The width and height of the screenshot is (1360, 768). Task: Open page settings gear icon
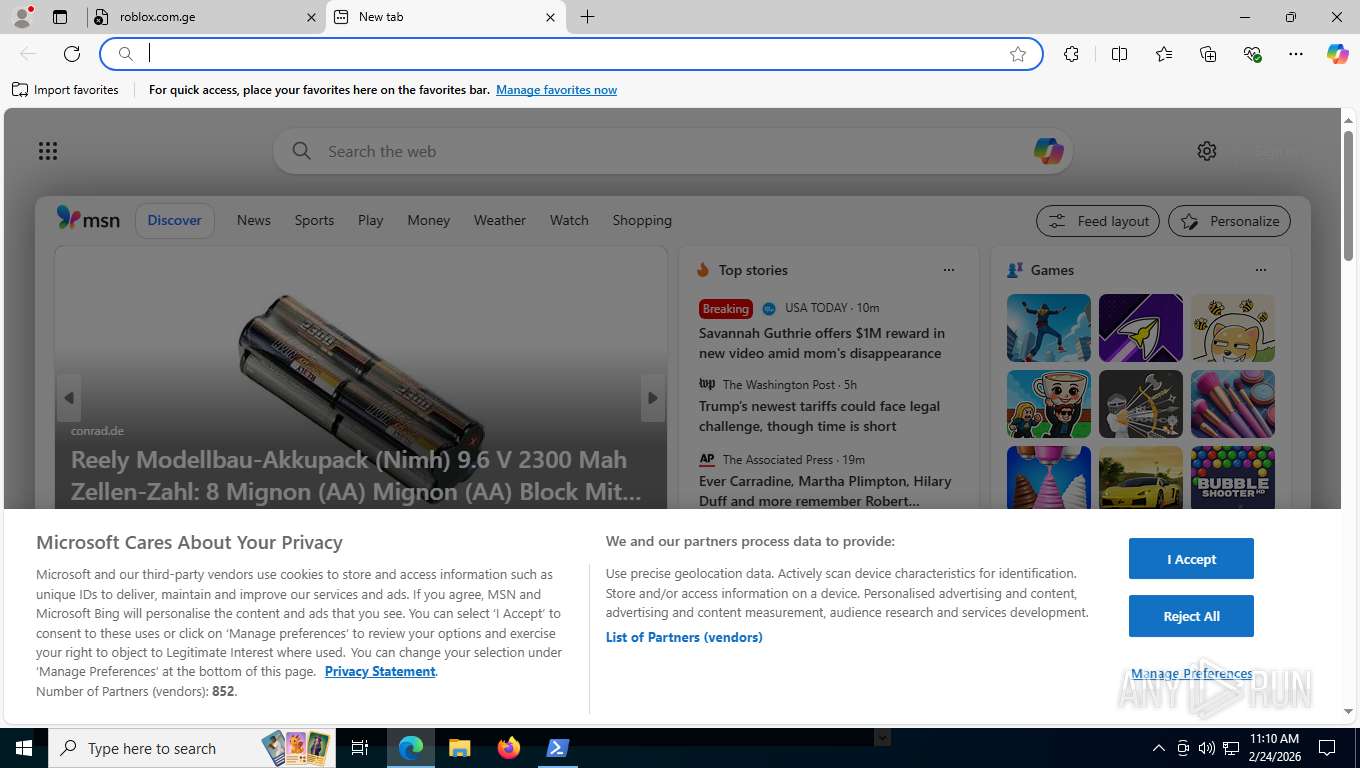click(1207, 151)
